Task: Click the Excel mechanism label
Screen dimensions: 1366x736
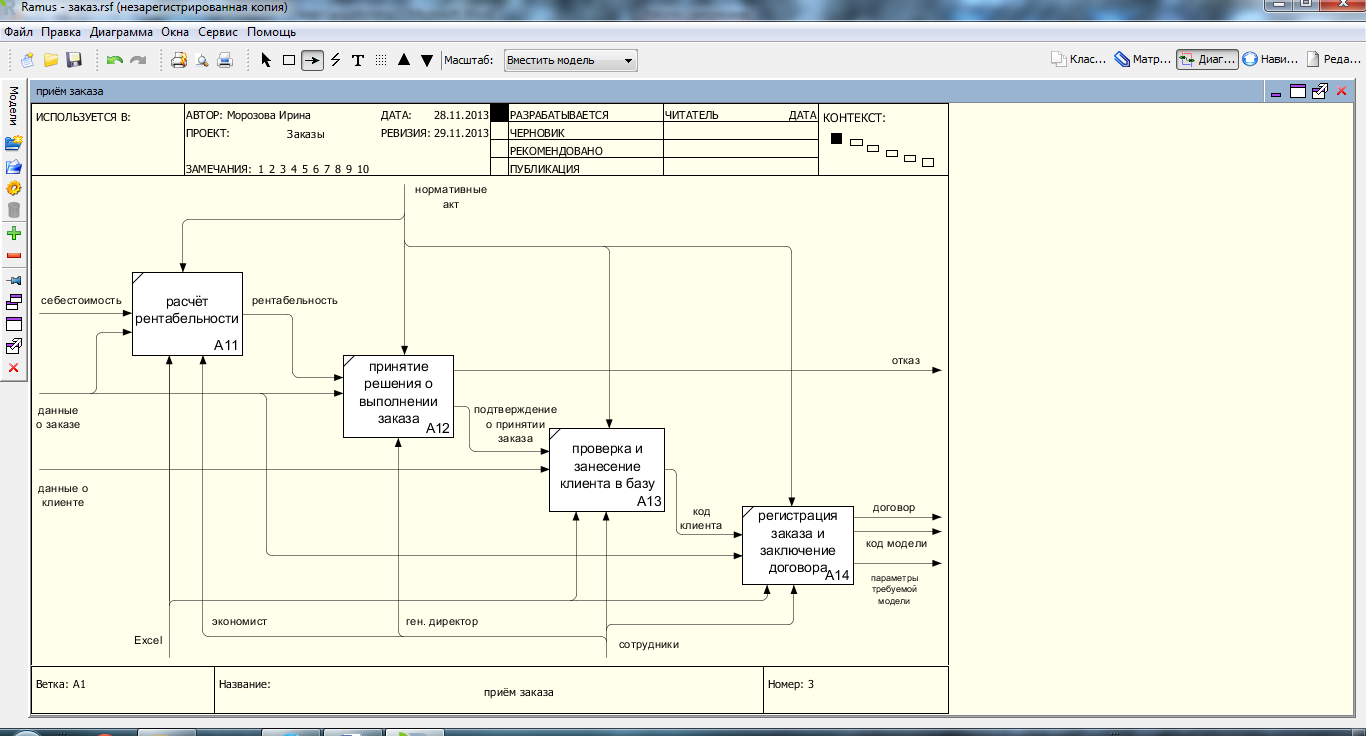Action: (148, 640)
